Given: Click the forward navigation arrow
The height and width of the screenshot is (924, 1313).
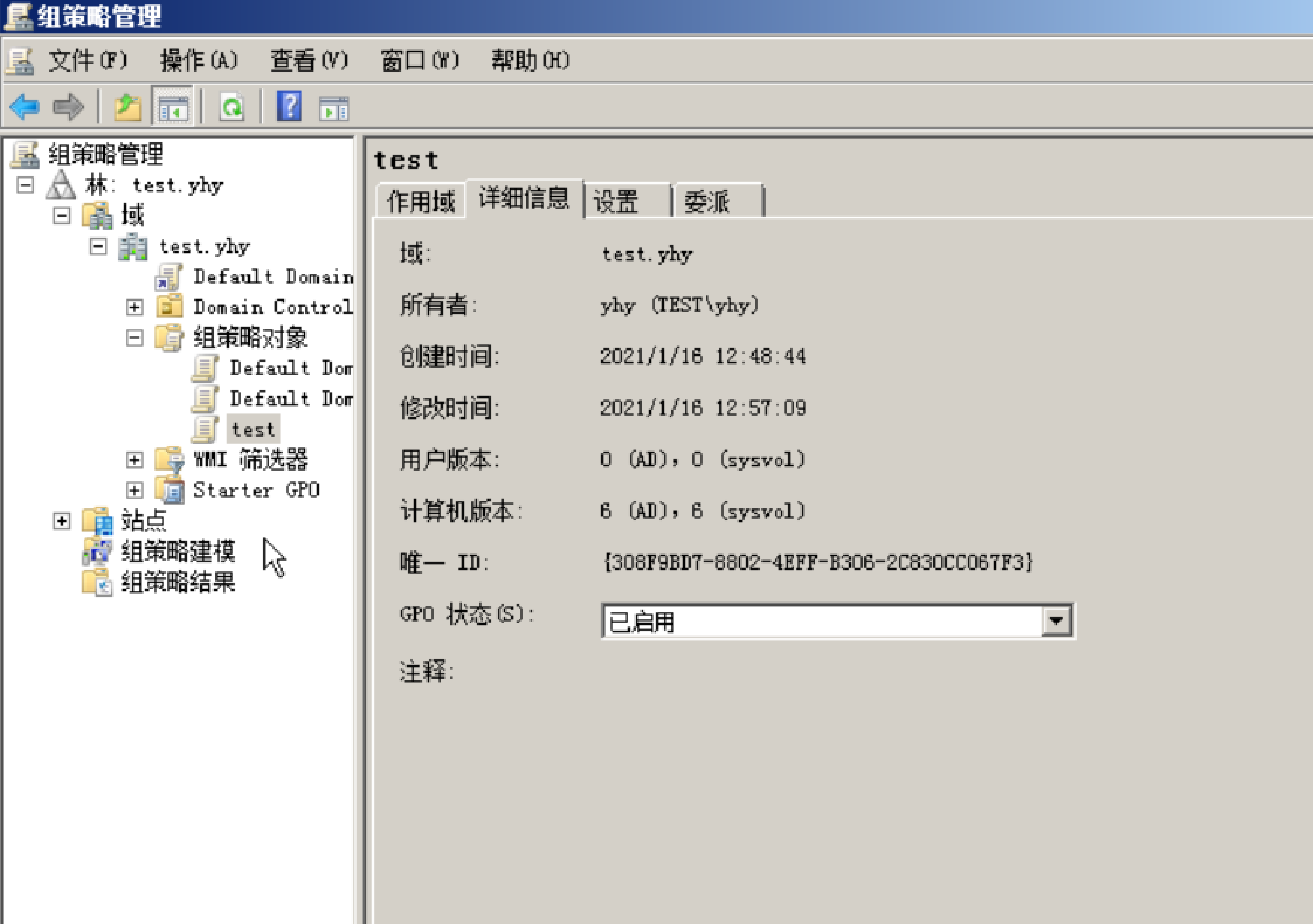Looking at the screenshot, I should pos(67,106).
